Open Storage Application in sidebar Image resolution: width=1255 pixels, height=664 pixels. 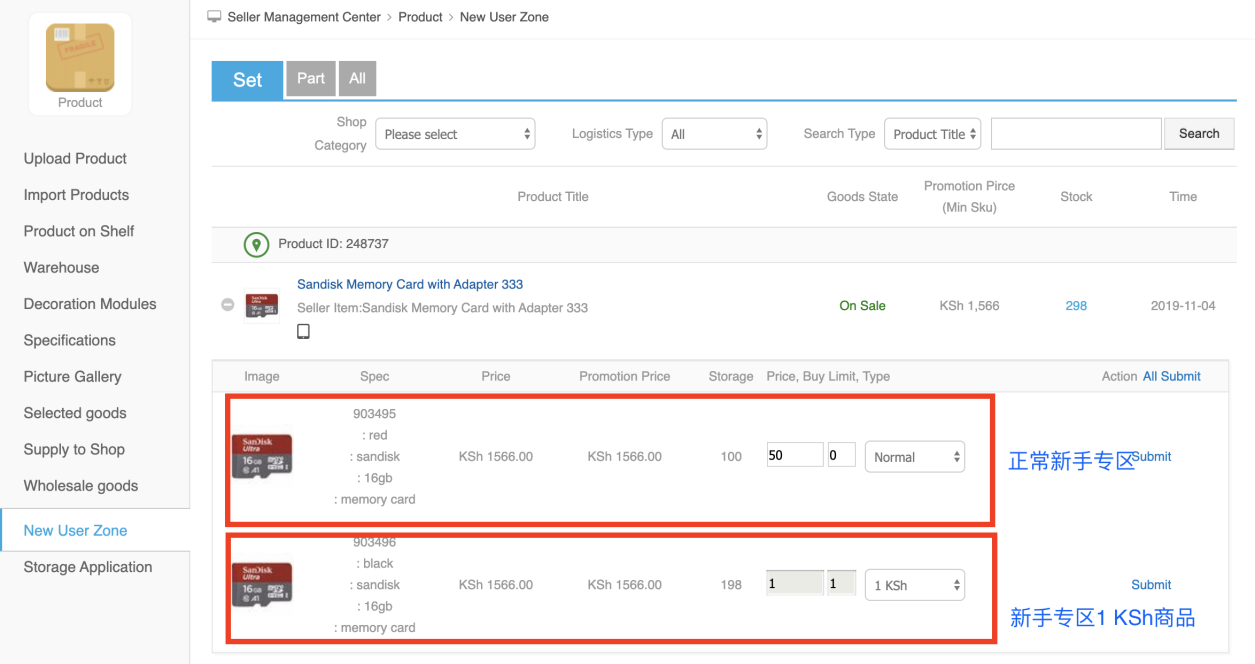point(88,567)
